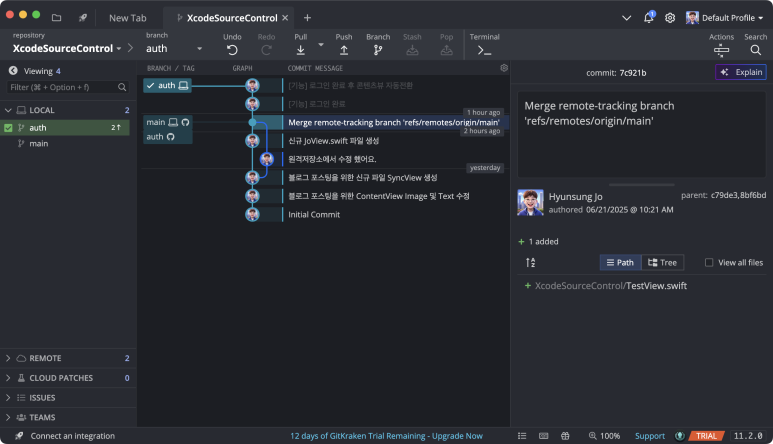The image size is (773, 444).
Task: Expand the ISSUES section
Action: 8,398
